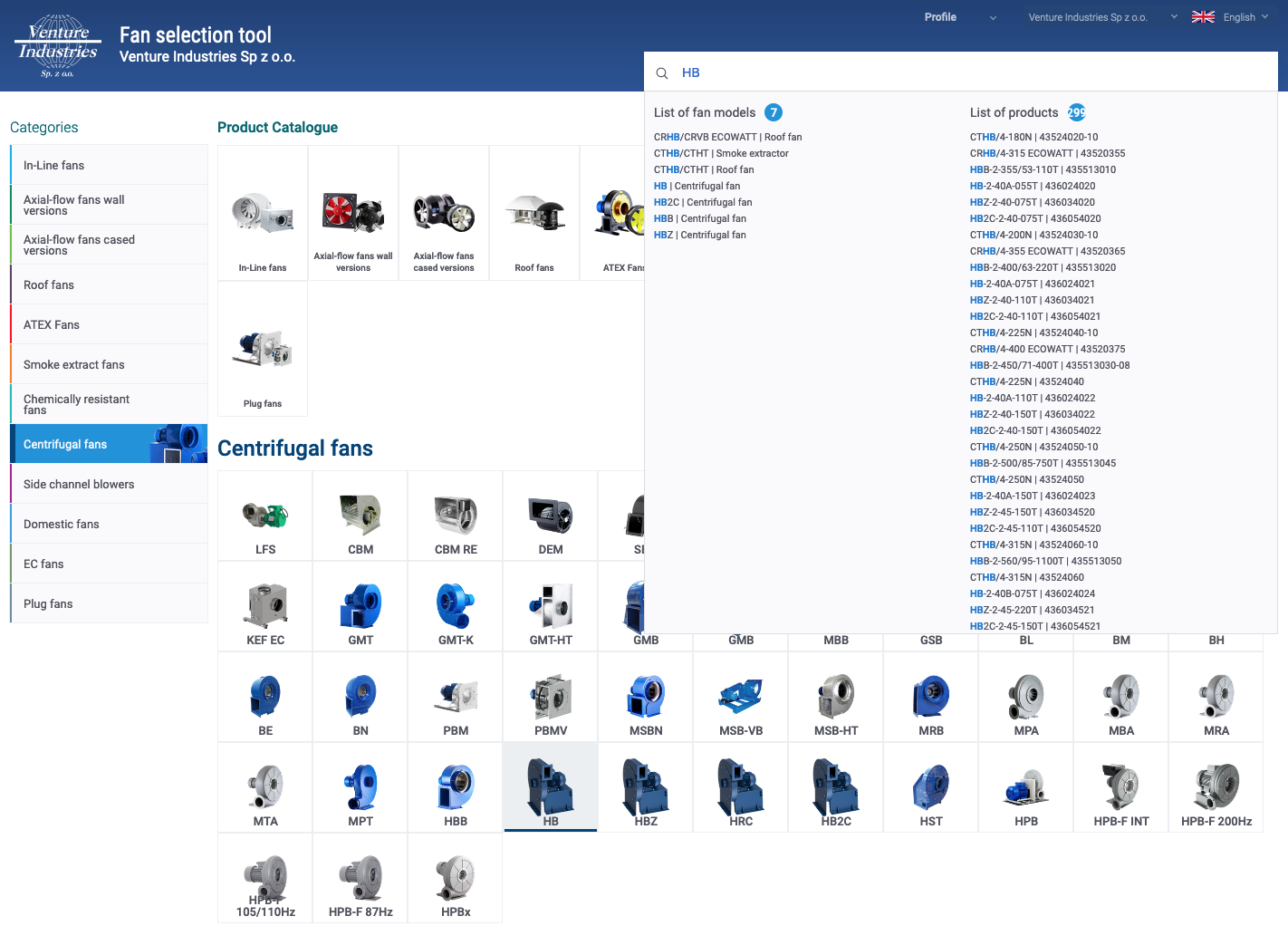Viewport: 1288px width, 945px height.
Task: Open the GMT-K fan model
Action: 456,606
